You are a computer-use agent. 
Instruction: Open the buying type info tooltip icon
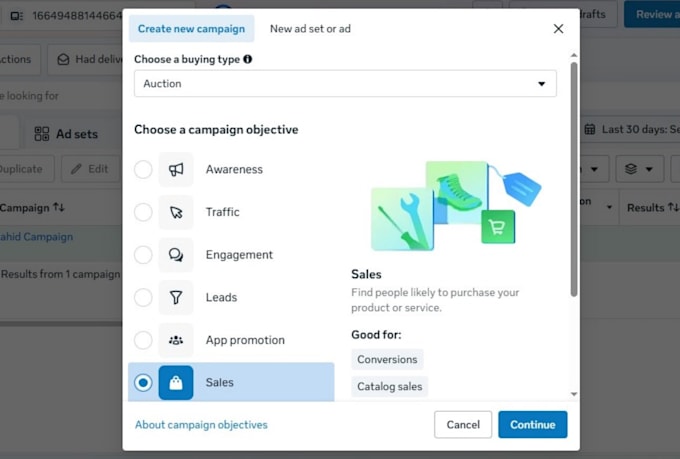(248, 59)
